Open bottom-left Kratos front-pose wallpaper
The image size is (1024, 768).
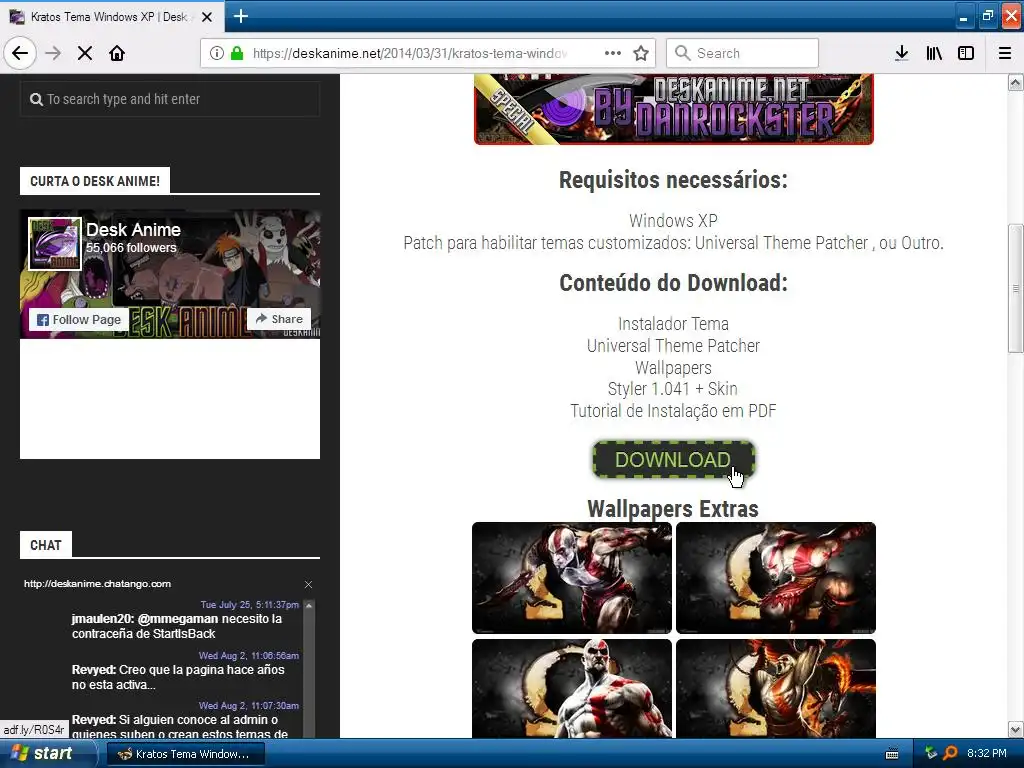click(572, 689)
